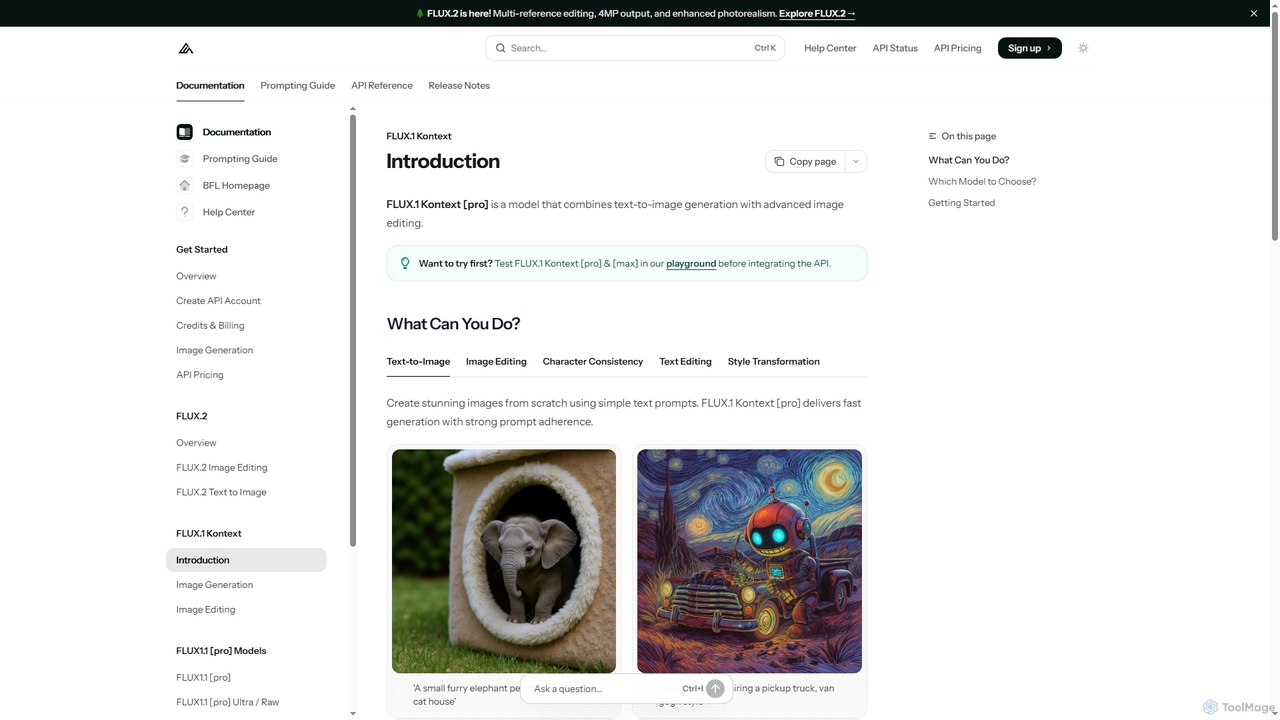The height and width of the screenshot is (720, 1280).
Task: Focus the Search input field
Action: (x=635, y=48)
